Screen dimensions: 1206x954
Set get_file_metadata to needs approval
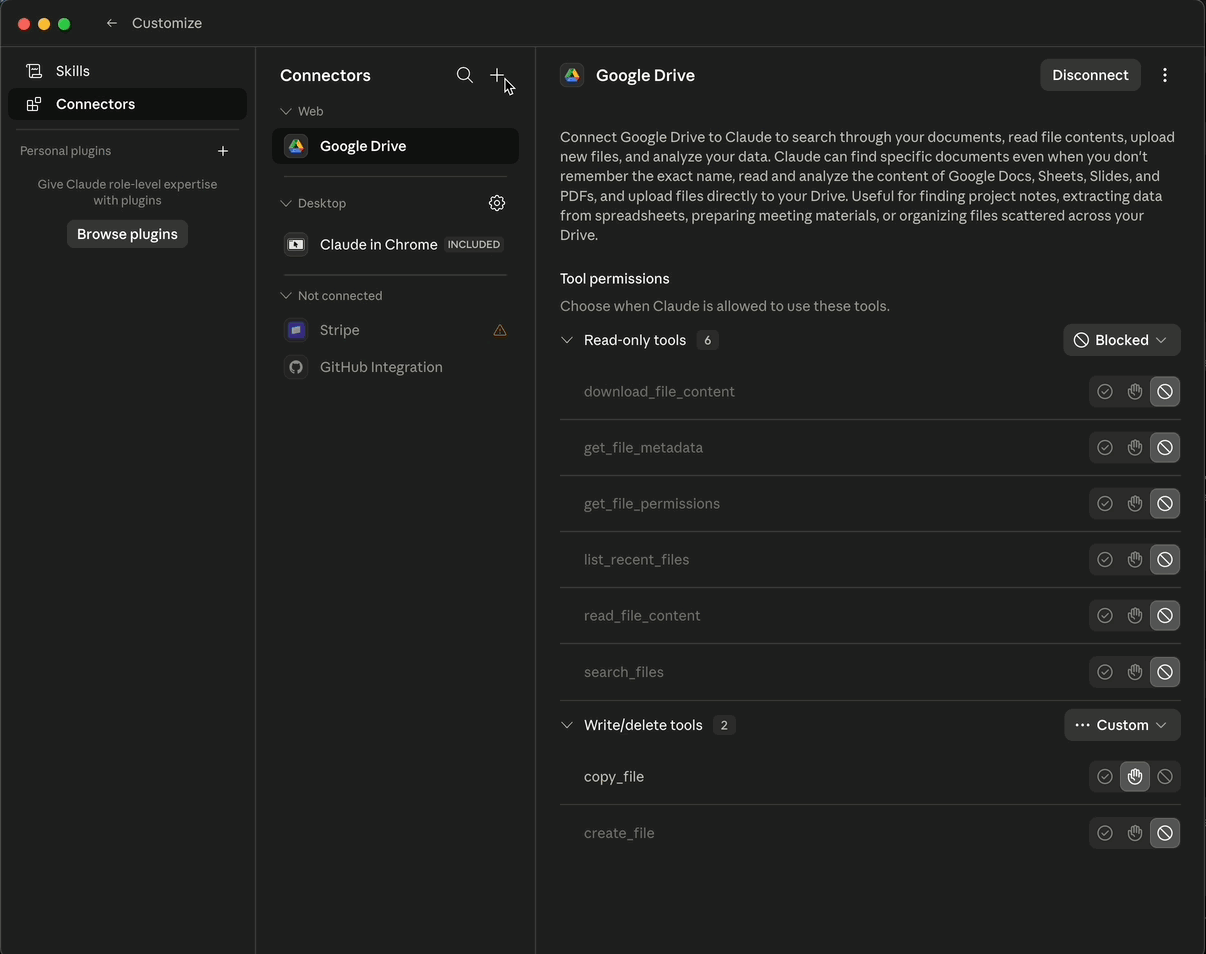1135,448
